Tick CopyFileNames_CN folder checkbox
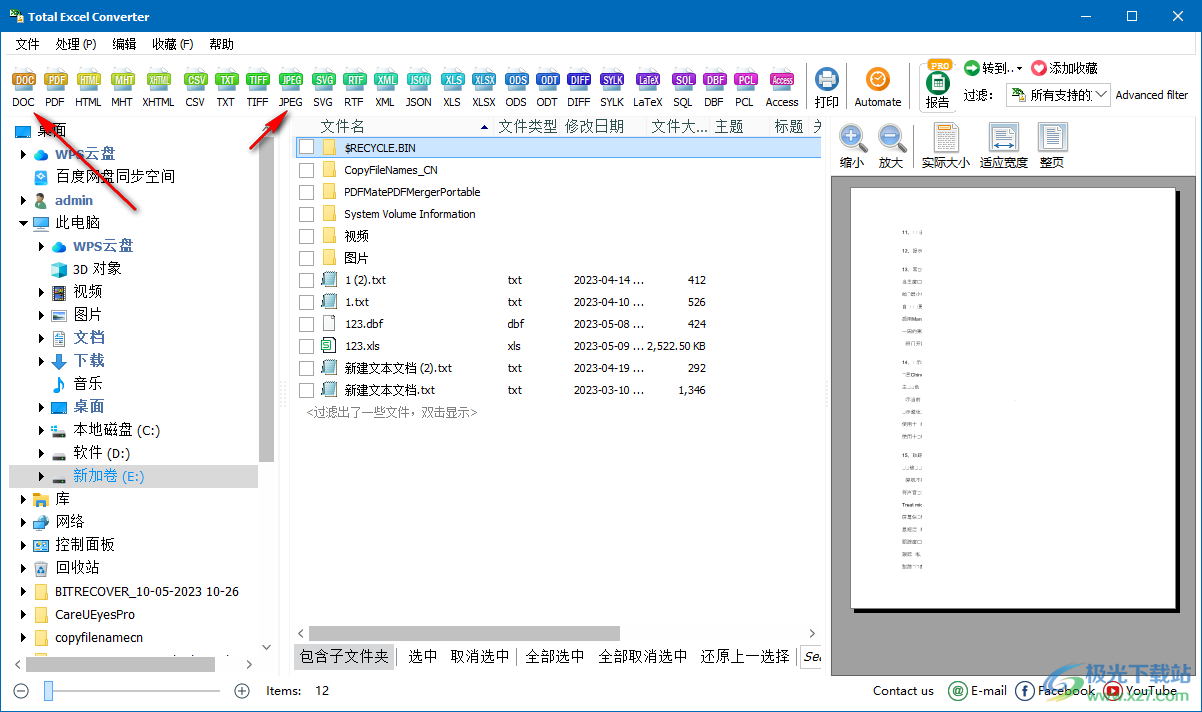 point(307,170)
